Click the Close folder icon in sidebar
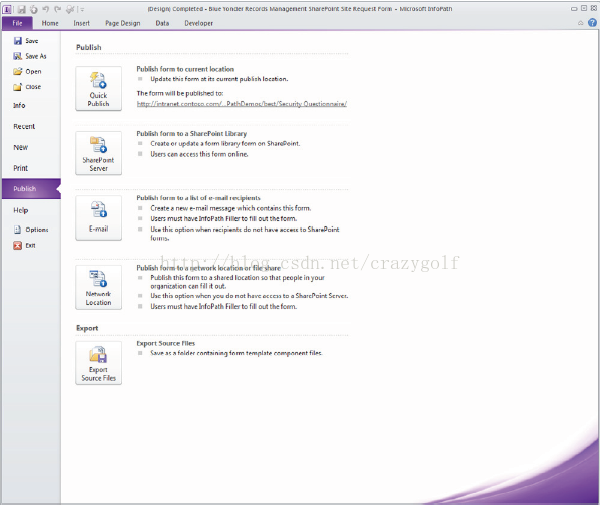The image size is (600, 505). [x=18, y=87]
